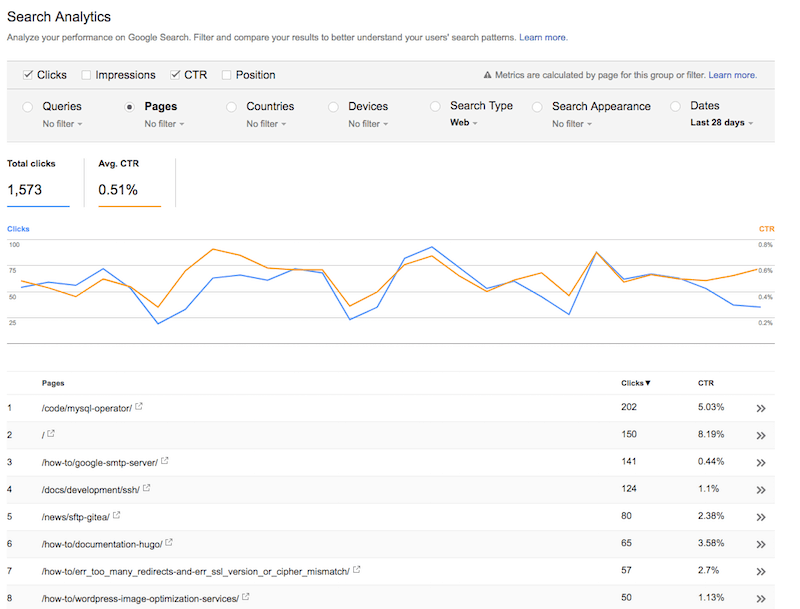Open external link icon for /code/mysql-operator/
This screenshot has height=609, width=800.
139,407
